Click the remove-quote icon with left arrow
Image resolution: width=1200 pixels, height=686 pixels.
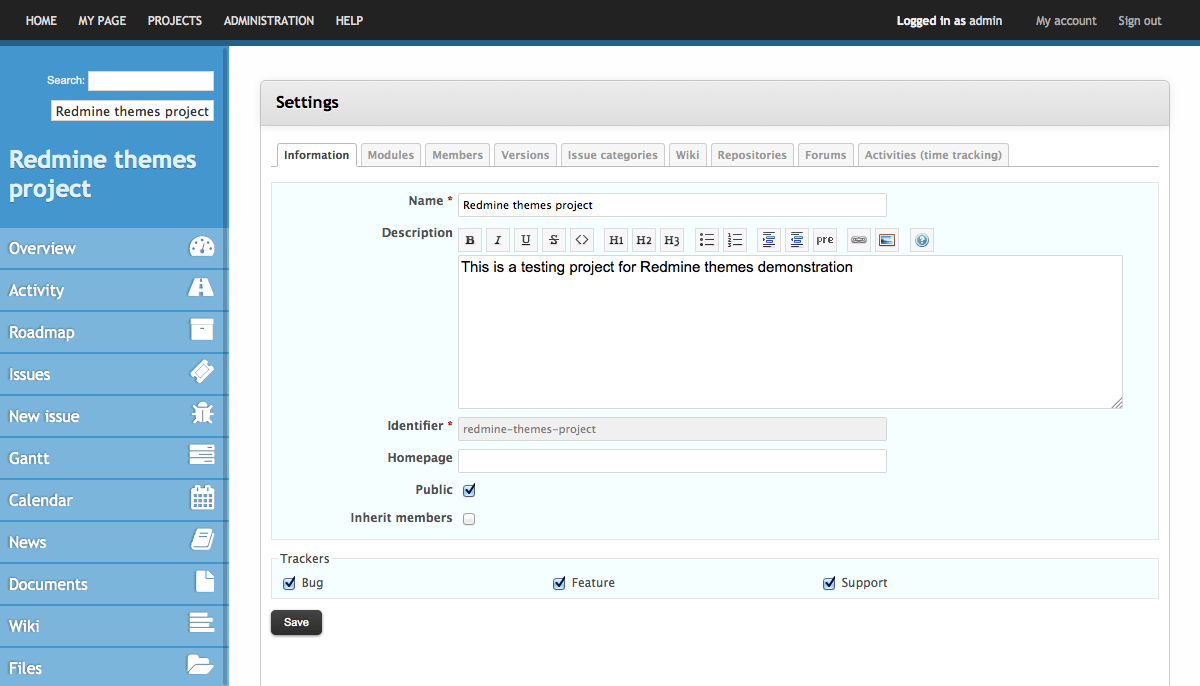(x=797, y=240)
